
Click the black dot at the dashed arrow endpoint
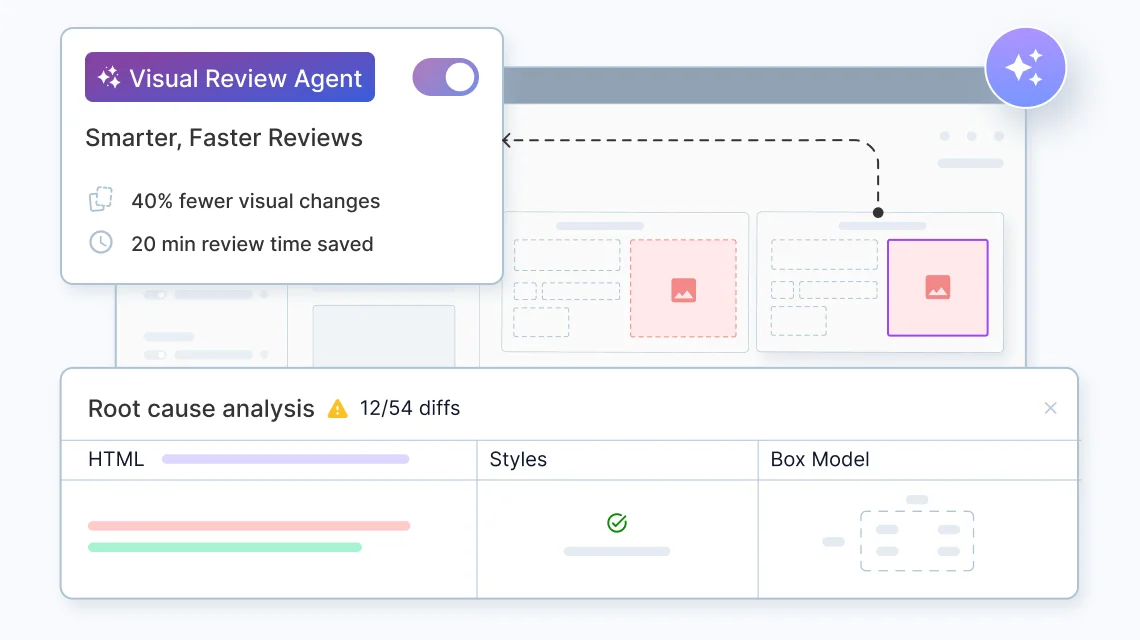(878, 212)
